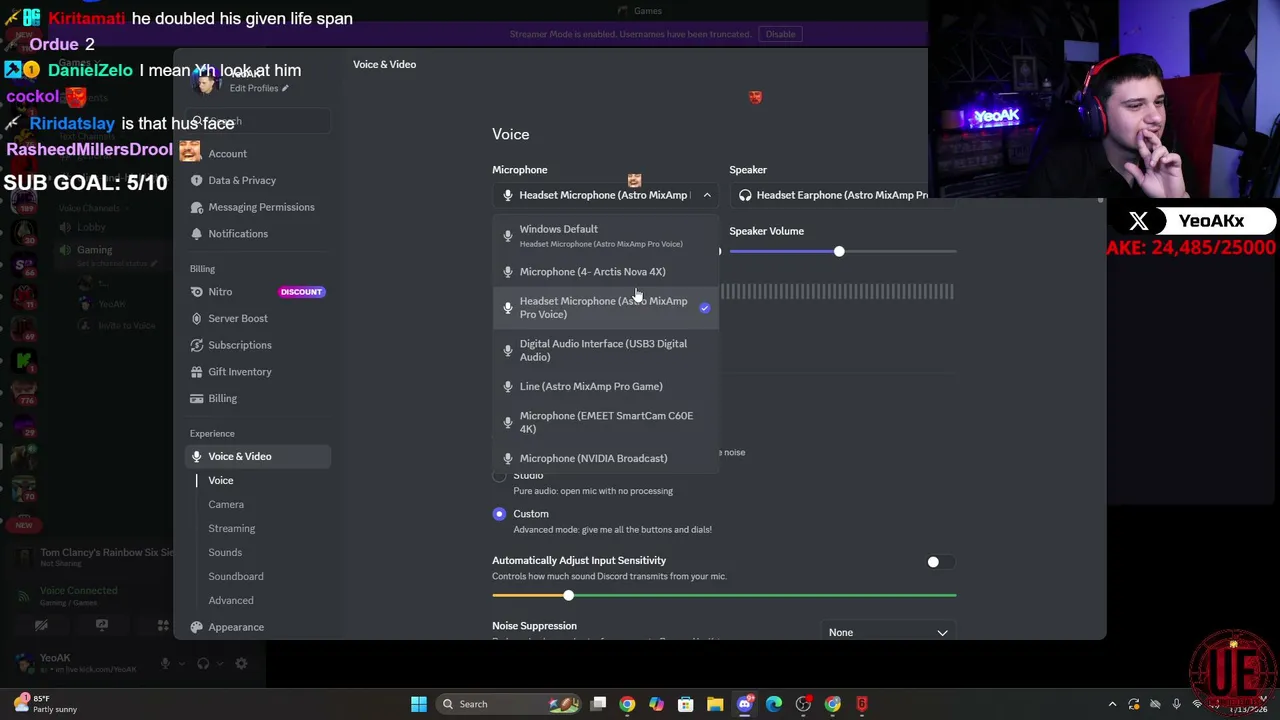
Task: Click the Subscriptions icon in sidebar
Action: [x=197, y=345]
